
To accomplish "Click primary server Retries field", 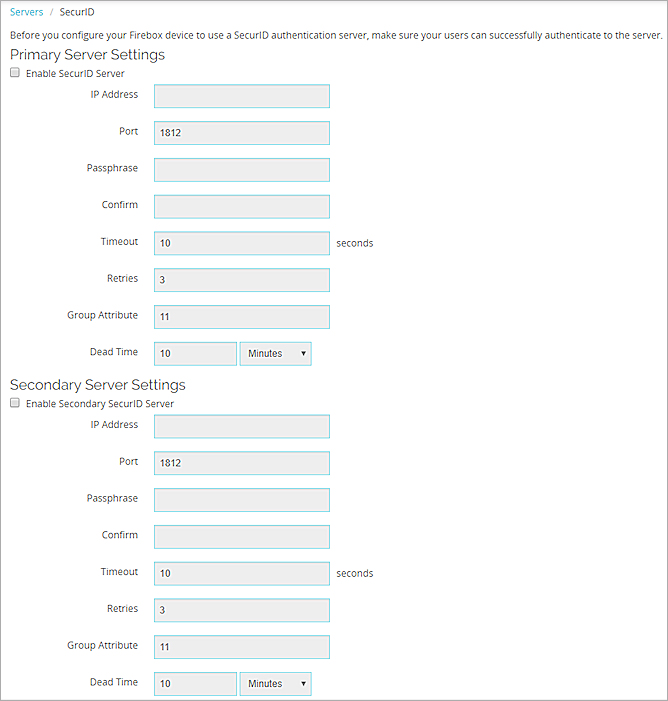I will (241, 280).
